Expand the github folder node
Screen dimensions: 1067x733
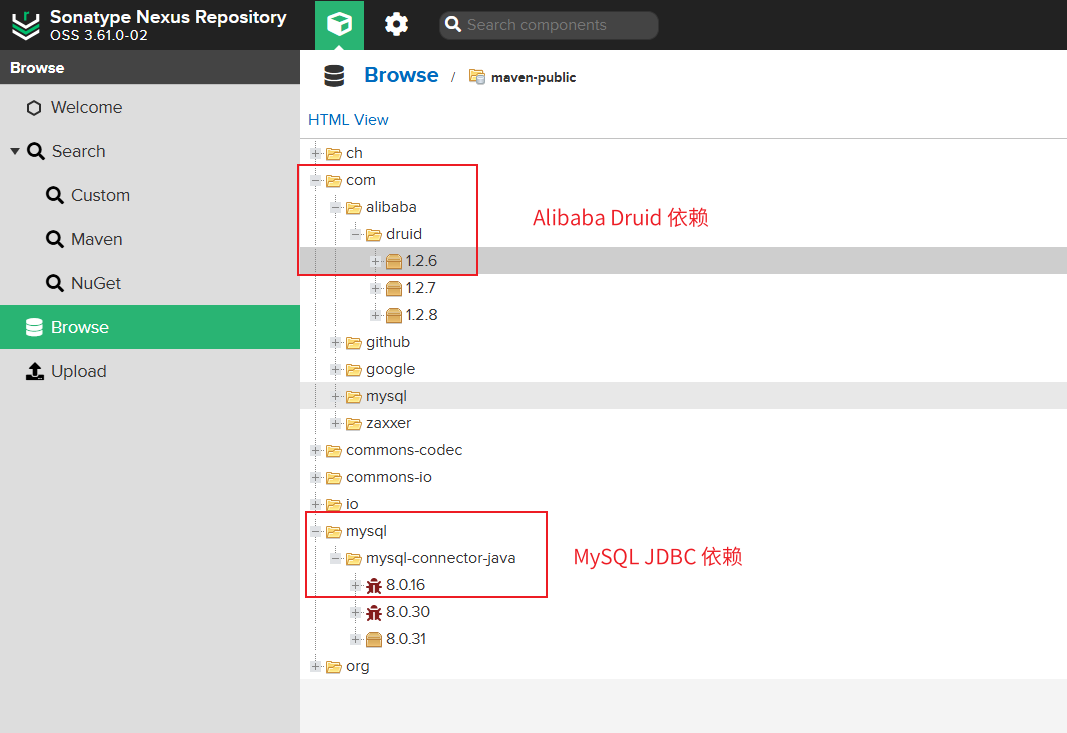coord(336,342)
